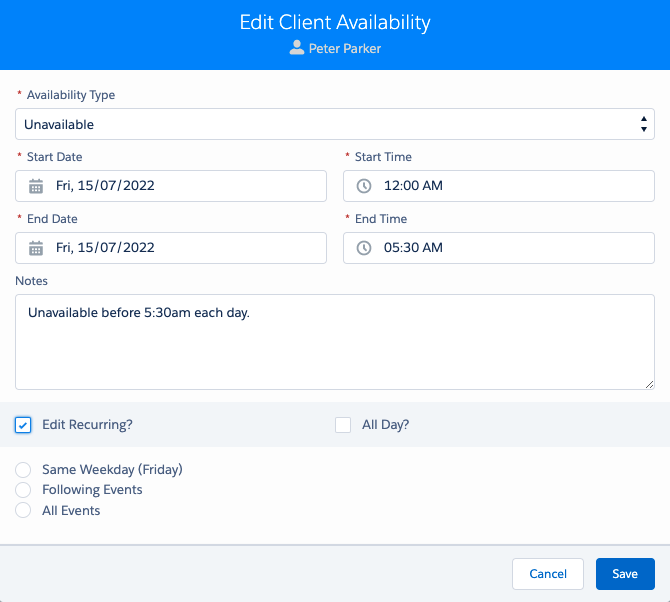Uncheck the Edit Recurring checkbox
Image resolution: width=670 pixels, height=602 pixels.
pyautogui.click(x=23, y=425)
